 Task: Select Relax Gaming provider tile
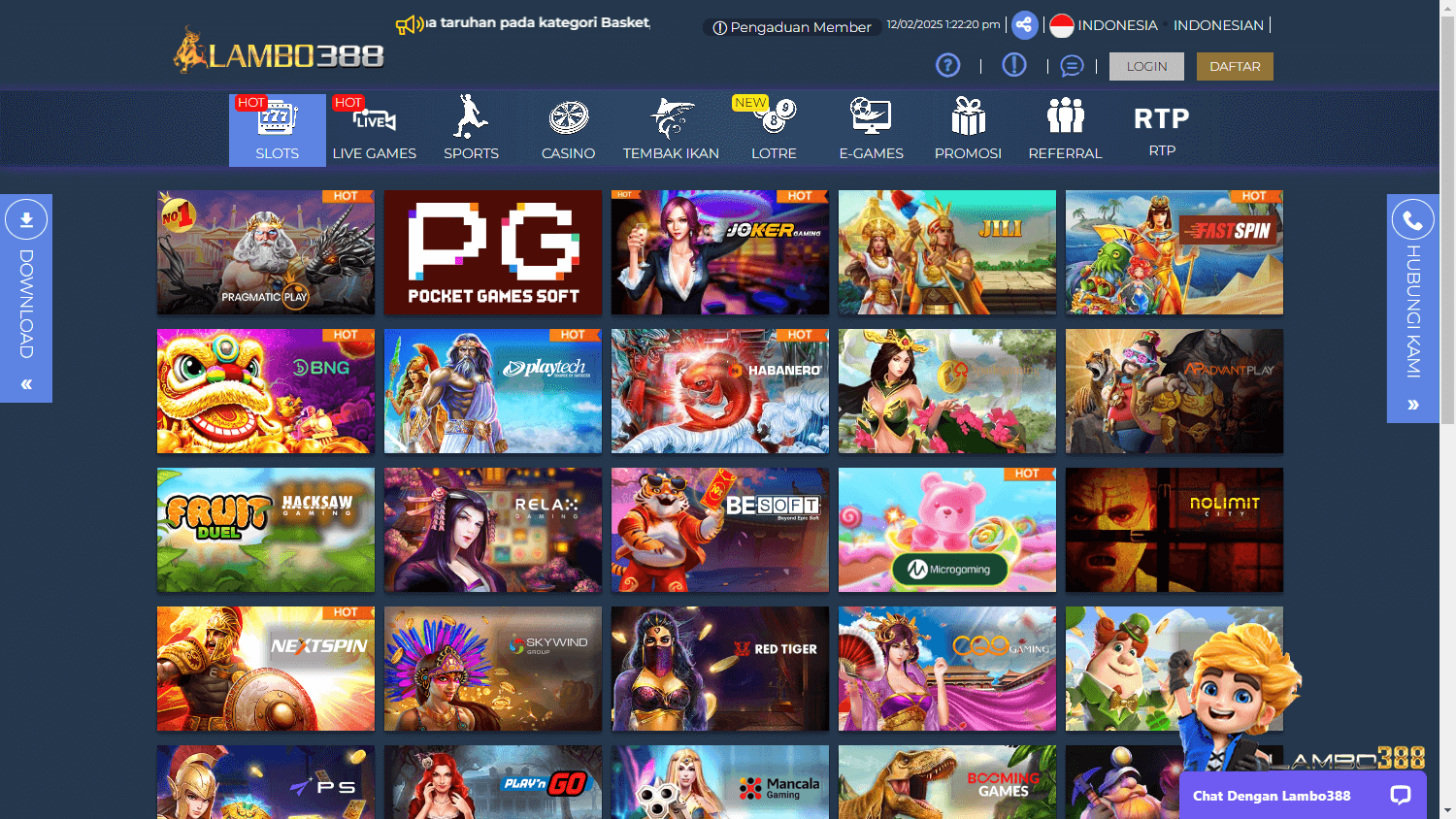pyautogui.click(x=493, y=530)
